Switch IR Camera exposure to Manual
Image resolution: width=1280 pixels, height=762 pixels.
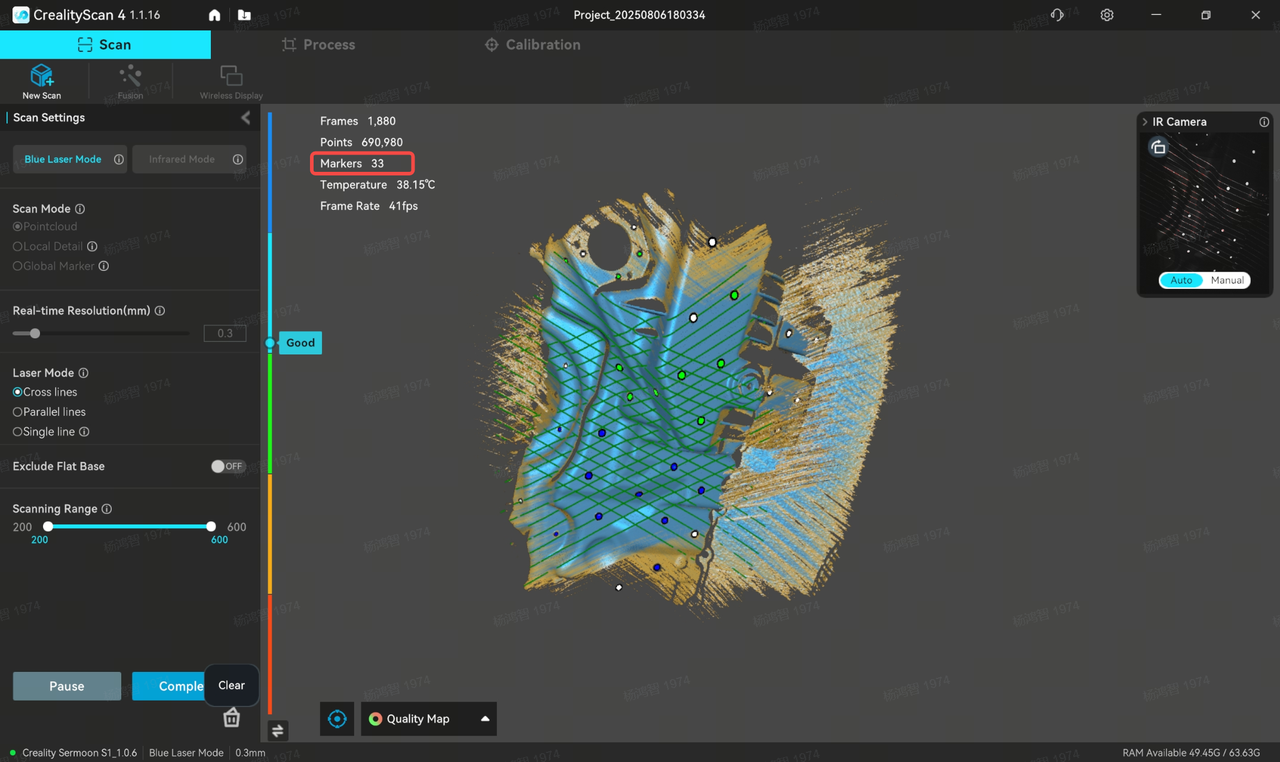[x=1228, y=280]
